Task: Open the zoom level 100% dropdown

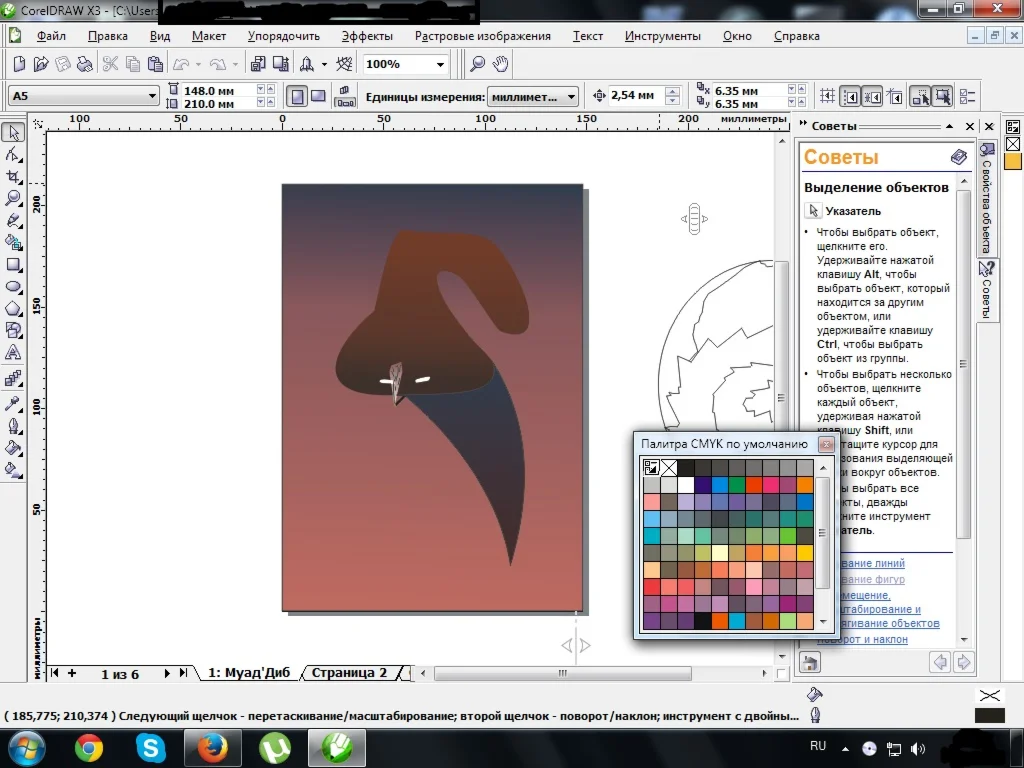Action: pyautogui.click(x=437, y=63)
